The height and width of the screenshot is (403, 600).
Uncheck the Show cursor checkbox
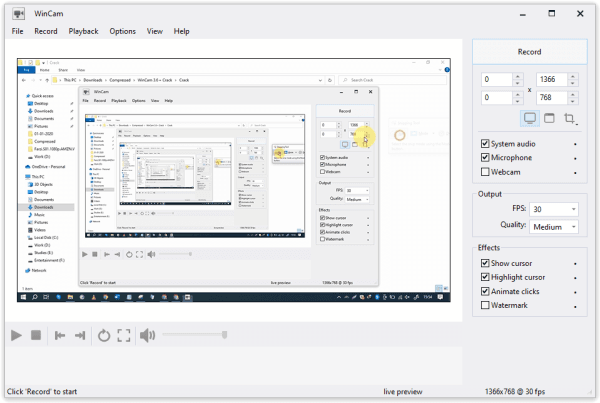(x=485, y=263)
